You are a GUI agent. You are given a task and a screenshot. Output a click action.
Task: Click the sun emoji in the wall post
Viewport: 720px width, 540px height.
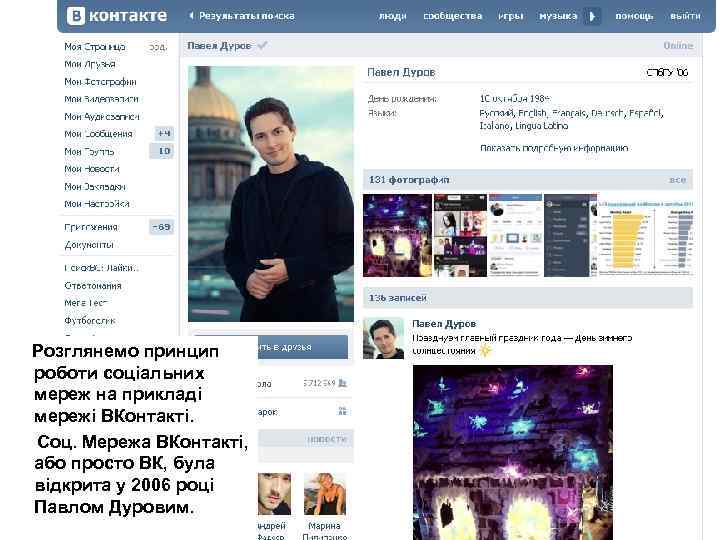coord(485,351)
